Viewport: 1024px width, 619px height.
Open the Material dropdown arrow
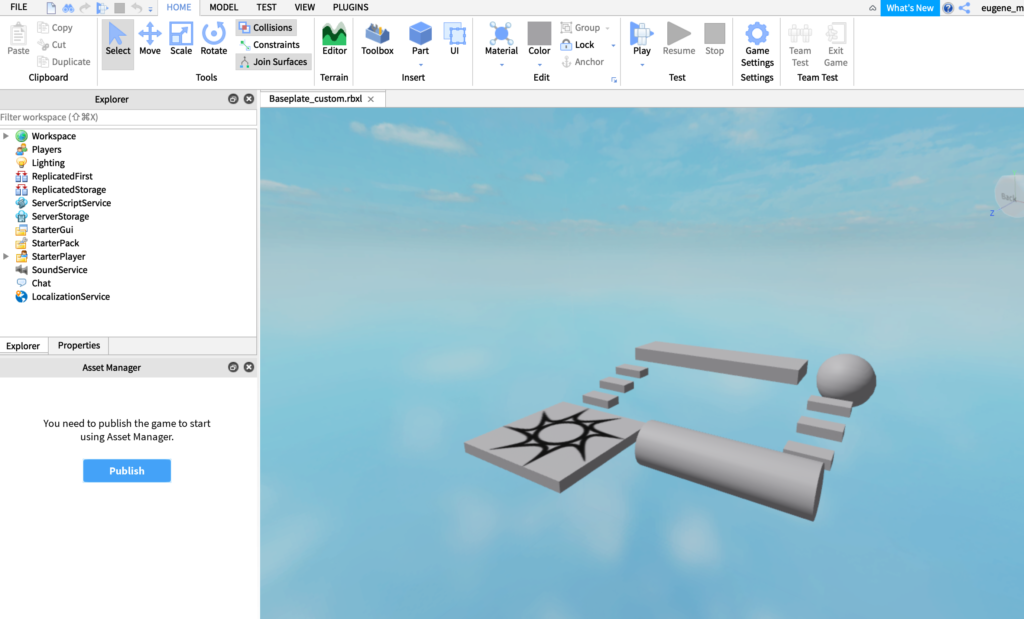click(502, 65)
